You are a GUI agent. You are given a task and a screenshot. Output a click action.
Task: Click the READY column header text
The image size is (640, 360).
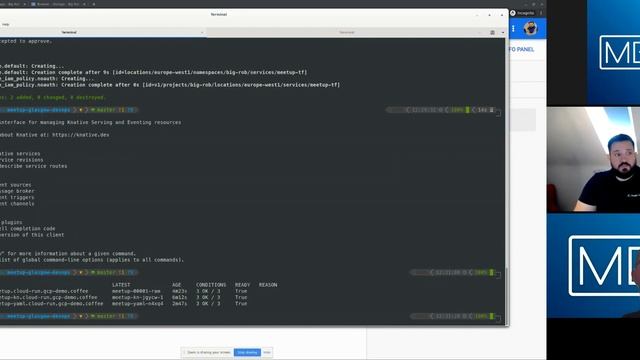[x=242, y=285]
